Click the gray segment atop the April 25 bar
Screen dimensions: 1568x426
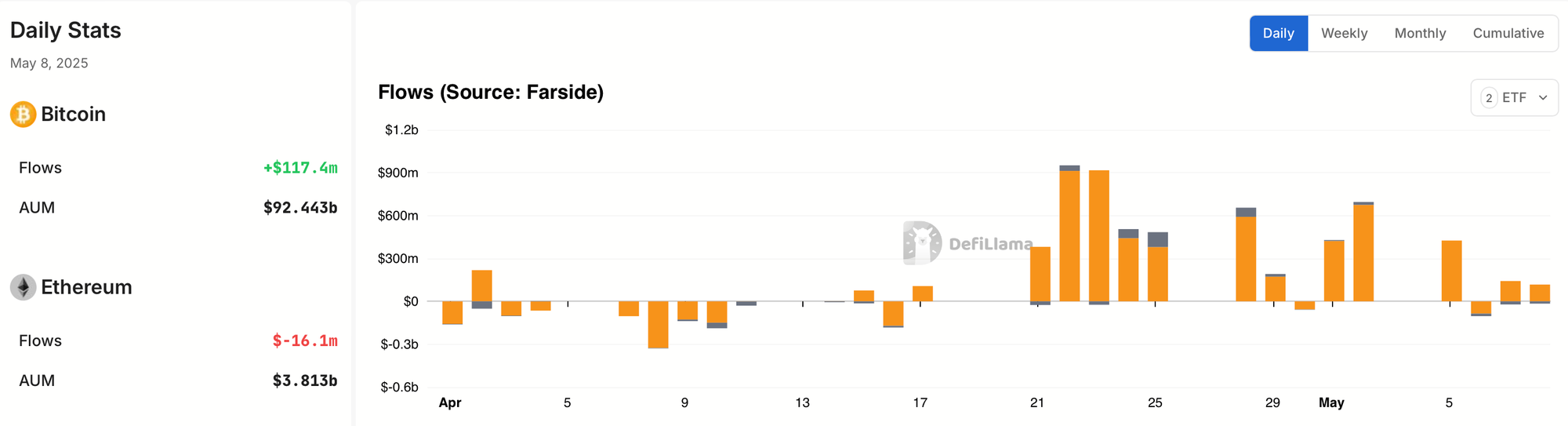pos(1158,239)
